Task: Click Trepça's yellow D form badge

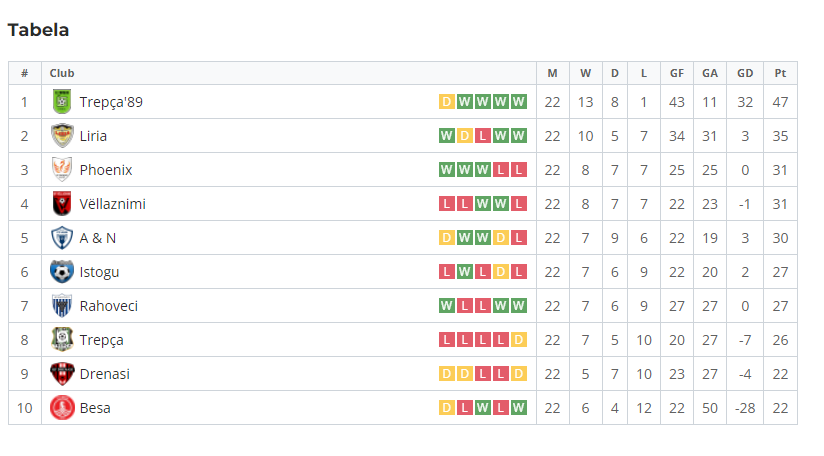Action: coord(519,340)
